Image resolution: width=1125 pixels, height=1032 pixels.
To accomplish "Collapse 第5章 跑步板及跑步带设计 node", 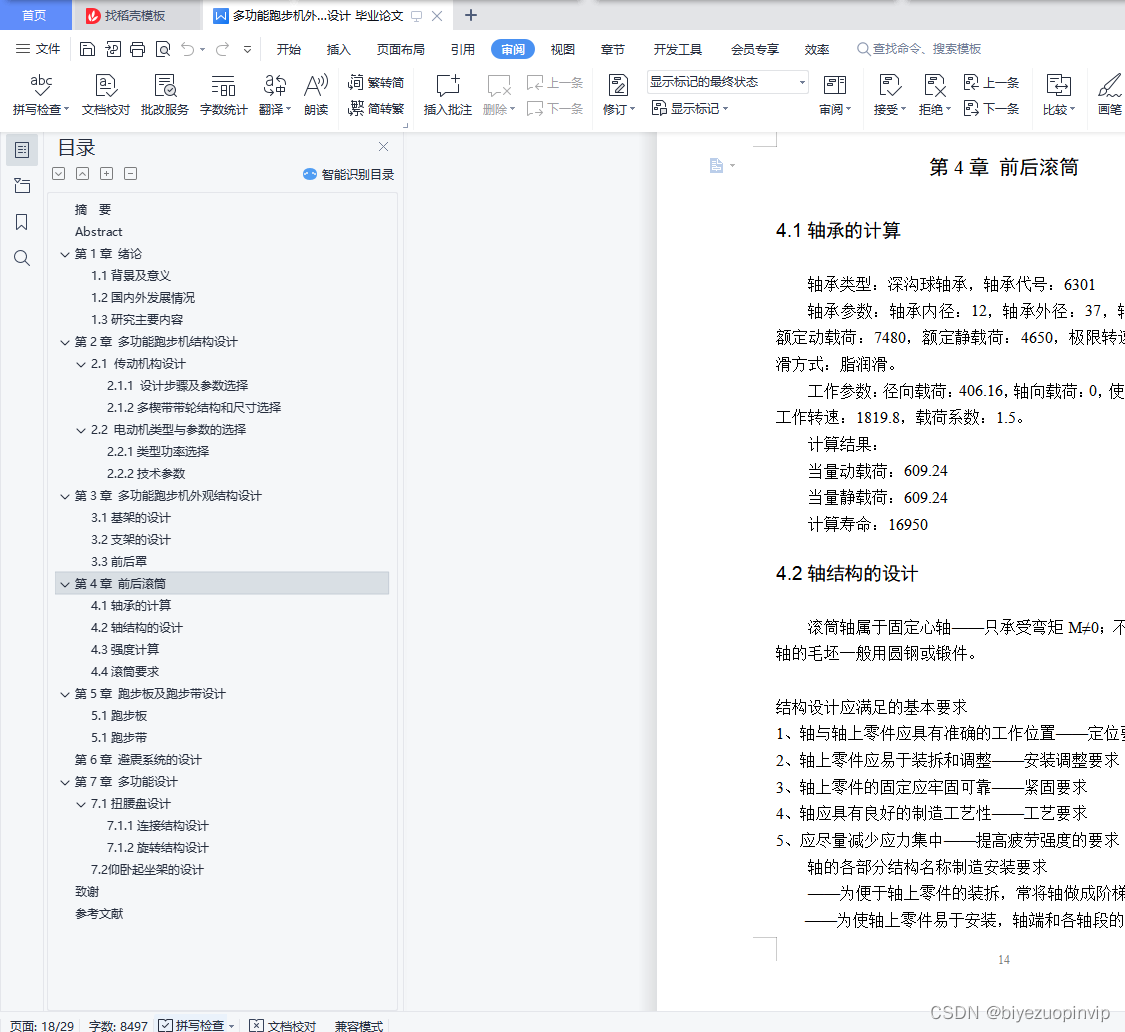I will click(65, 695).
